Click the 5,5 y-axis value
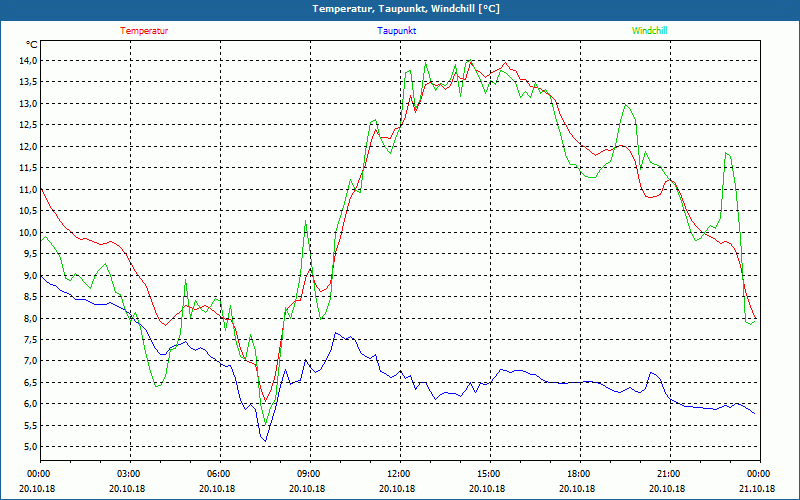 31,426
